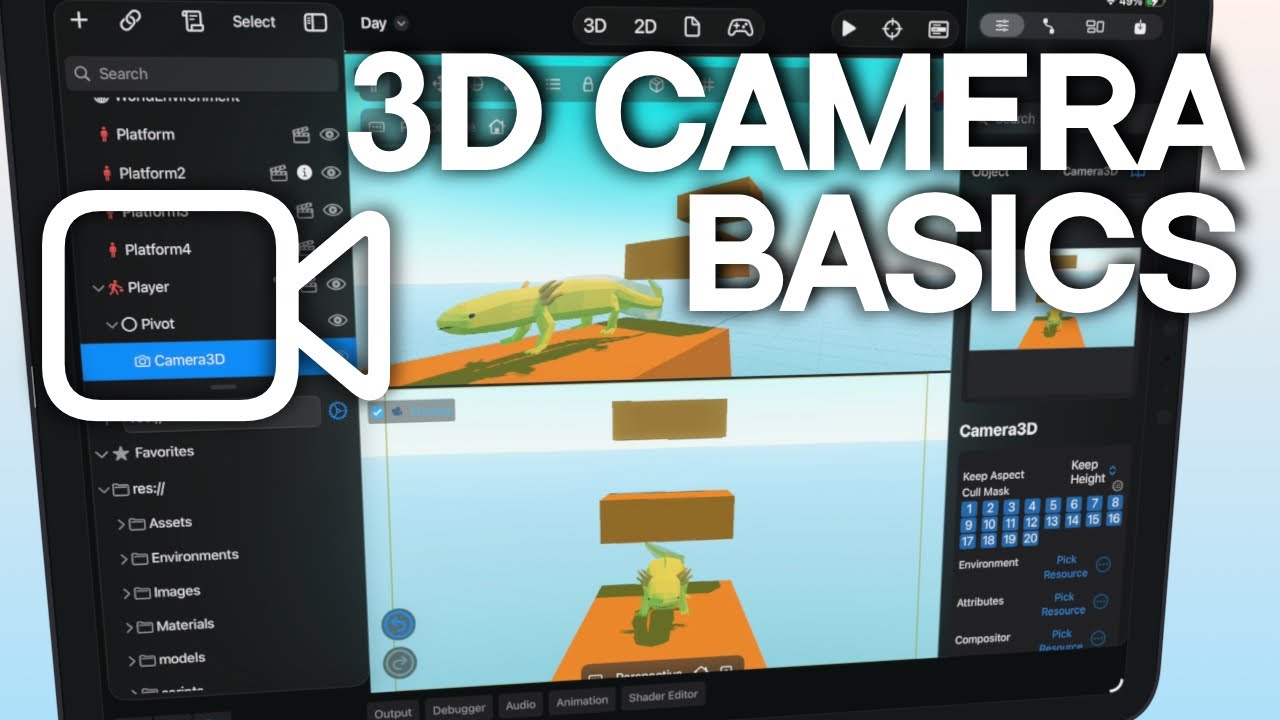1280x720 pixels.
Task: Click the scene tree Search field
Action: [202, 74]
